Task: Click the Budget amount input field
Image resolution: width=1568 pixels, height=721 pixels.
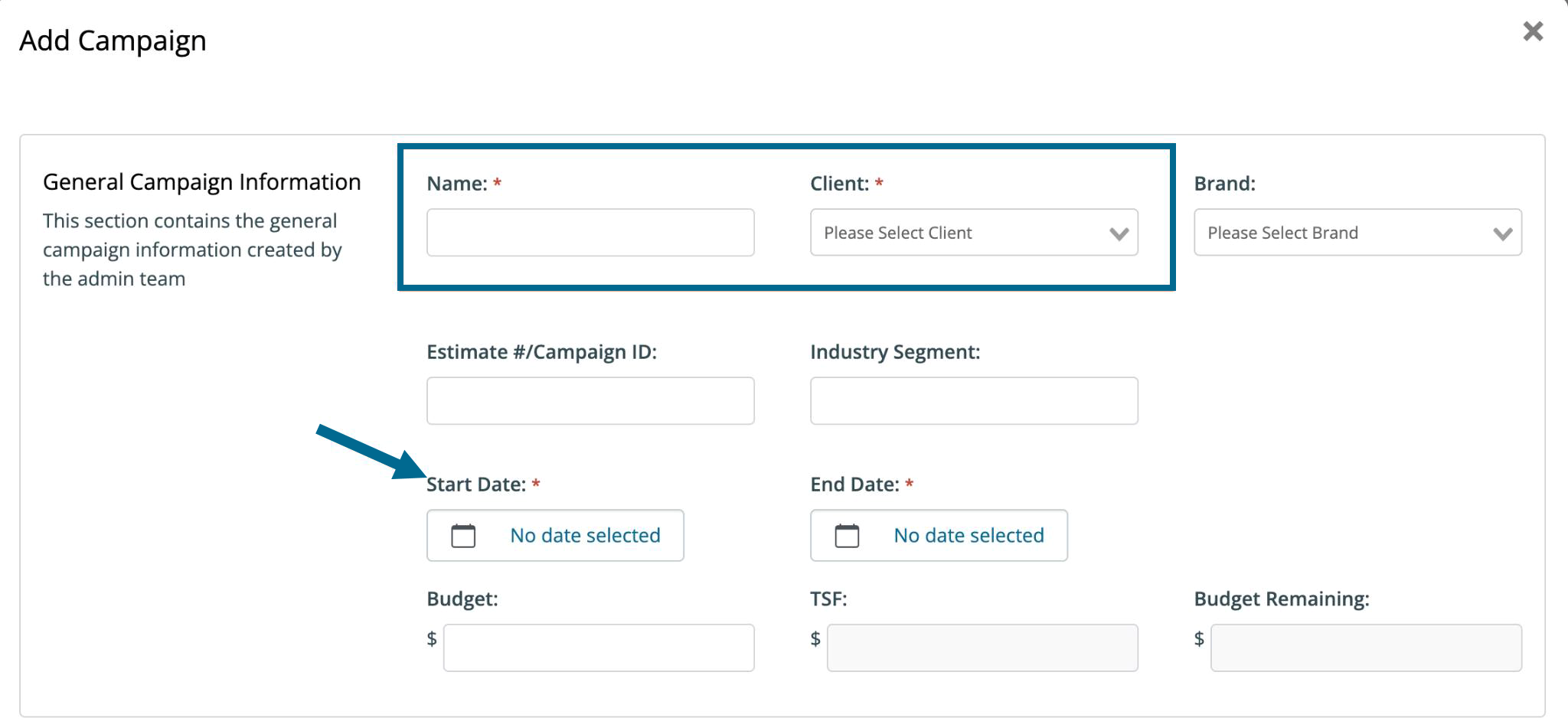Action: pos(599,648)
